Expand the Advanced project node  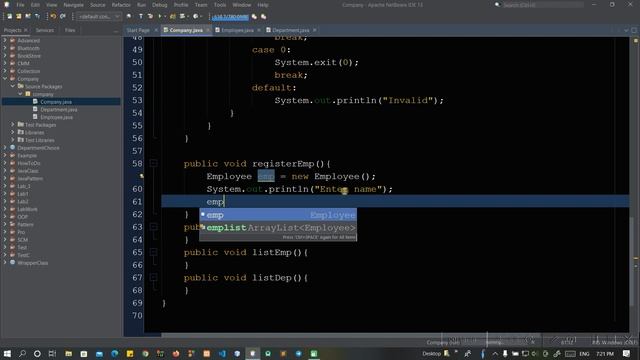(x=5, y=40)
